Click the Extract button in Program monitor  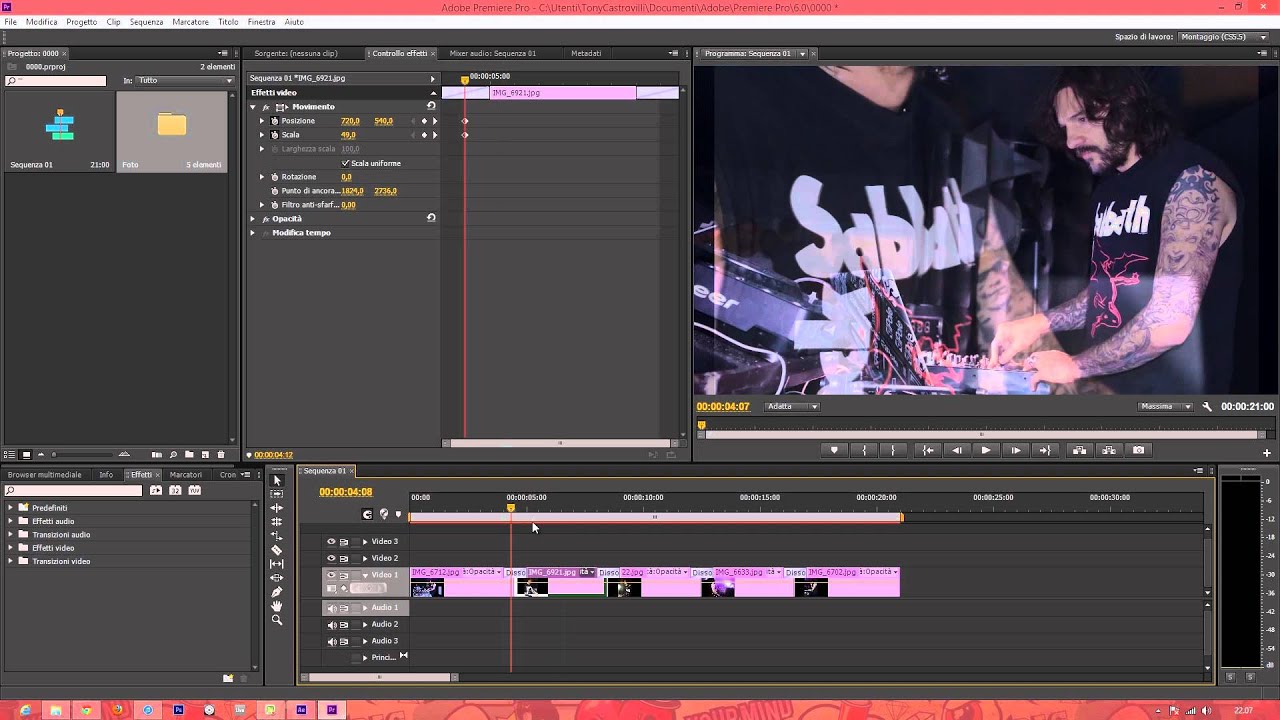pos(1108,450)
